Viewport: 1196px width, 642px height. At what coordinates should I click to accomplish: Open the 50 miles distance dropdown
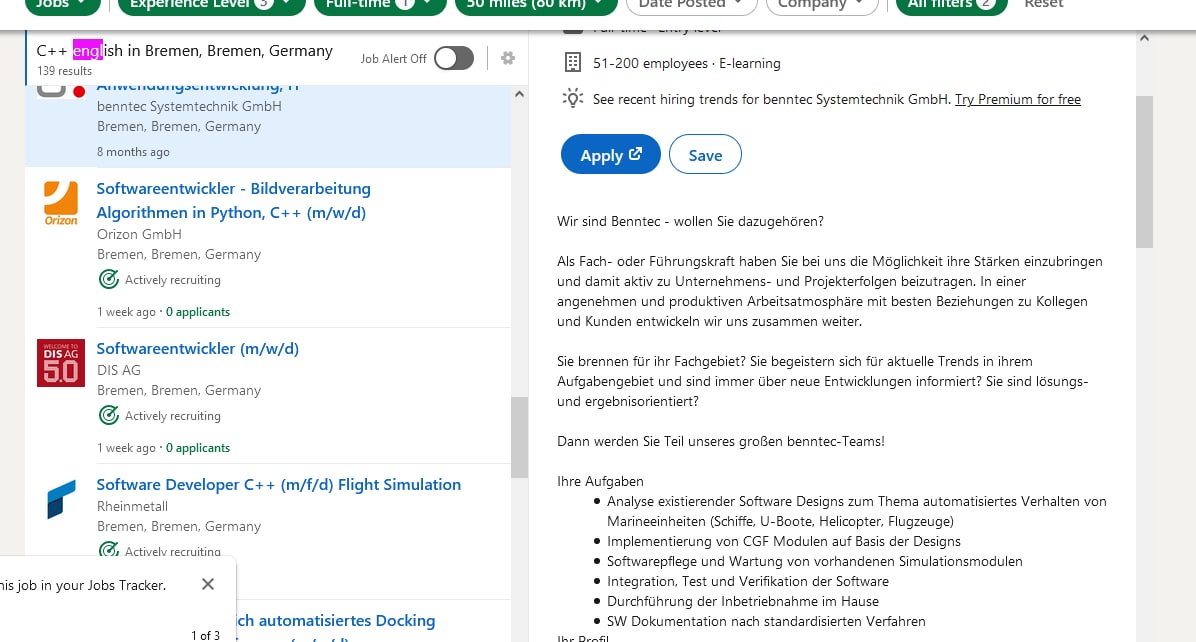536,5
